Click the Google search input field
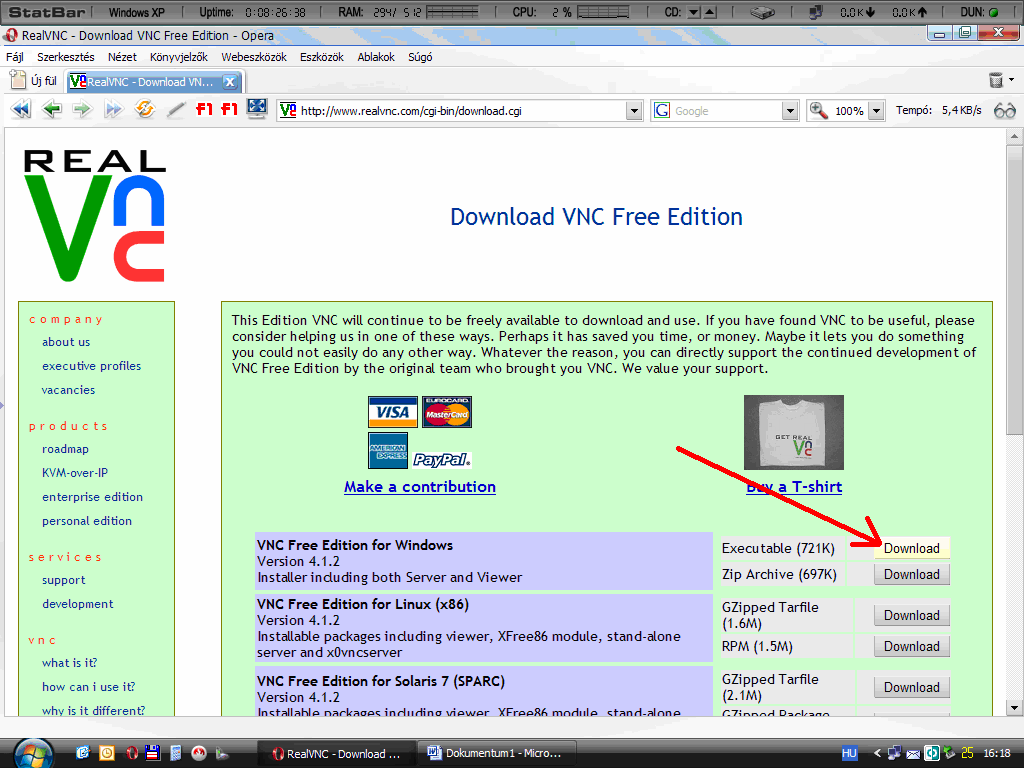Viewport: 1024px width, 768px height. (x=726, y=111)
